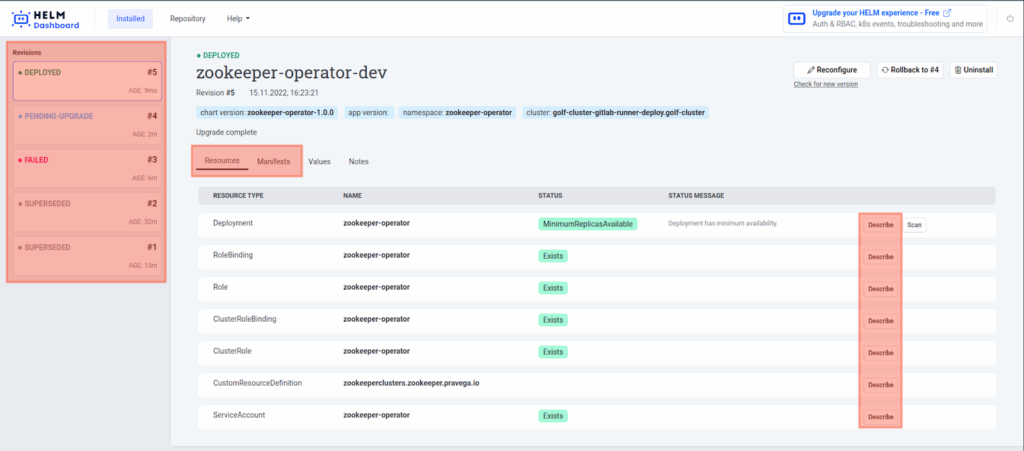Click the Reconfigure button
This screenshot has height=451, width=1024.
pyautogui.click(x=832, y=69)
